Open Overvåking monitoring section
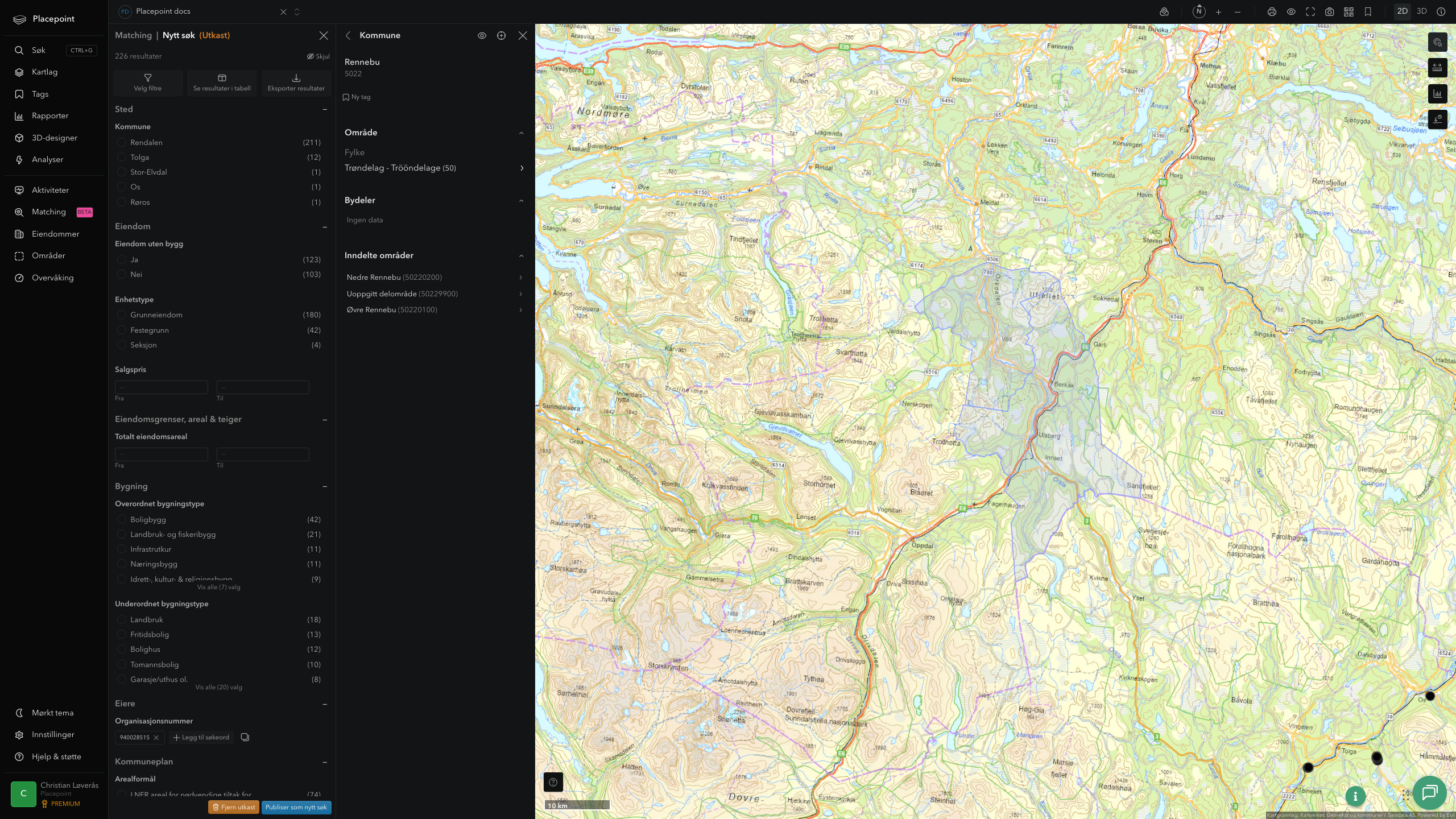The width and height of the screenshot is (1456, 819). [x=52, y=278]
